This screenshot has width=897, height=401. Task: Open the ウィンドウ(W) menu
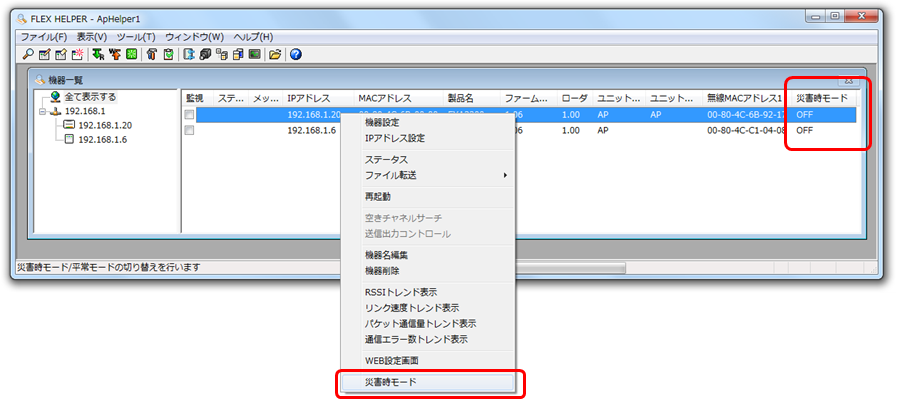coord(195,37)
